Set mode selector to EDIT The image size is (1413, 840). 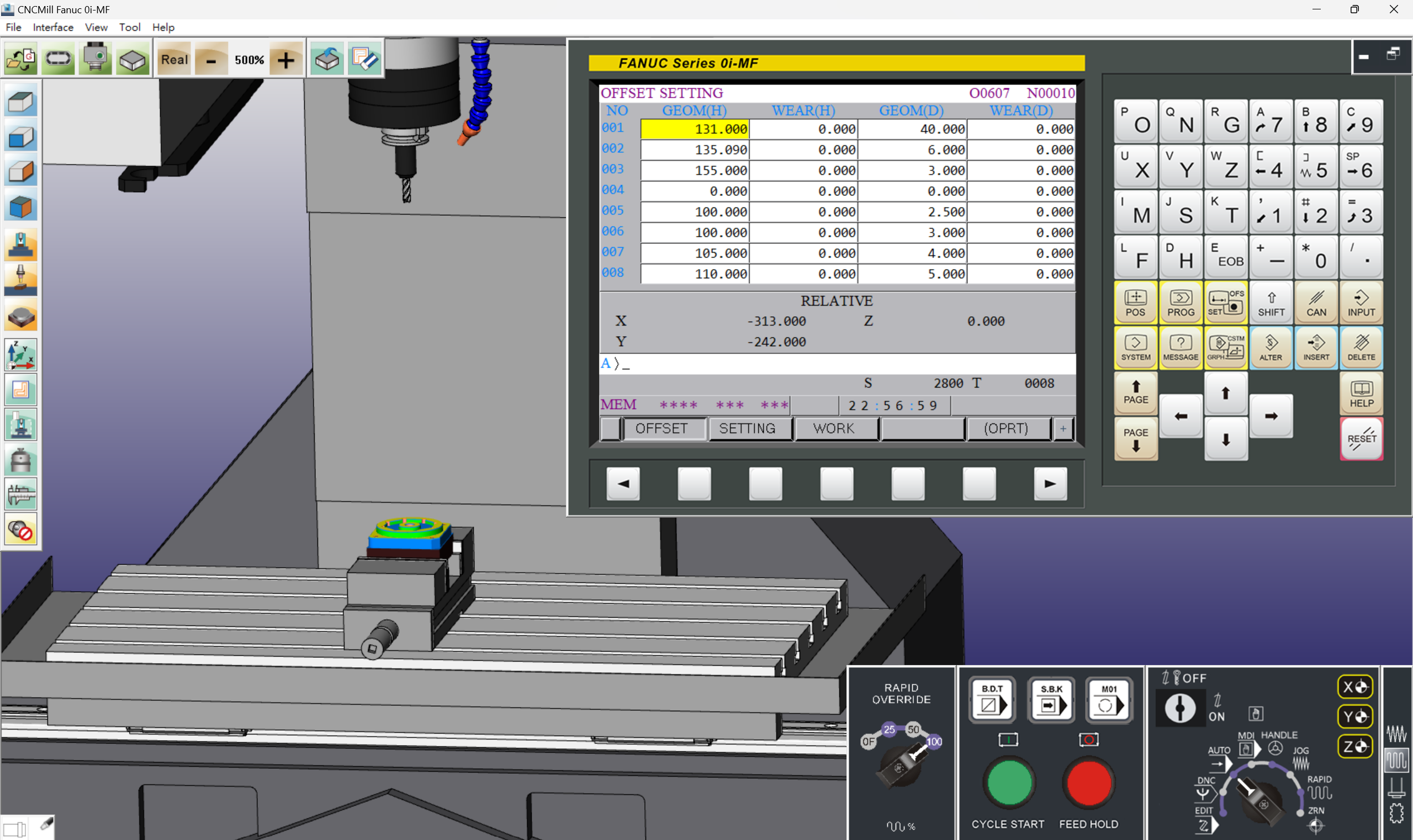(1205, 819)
